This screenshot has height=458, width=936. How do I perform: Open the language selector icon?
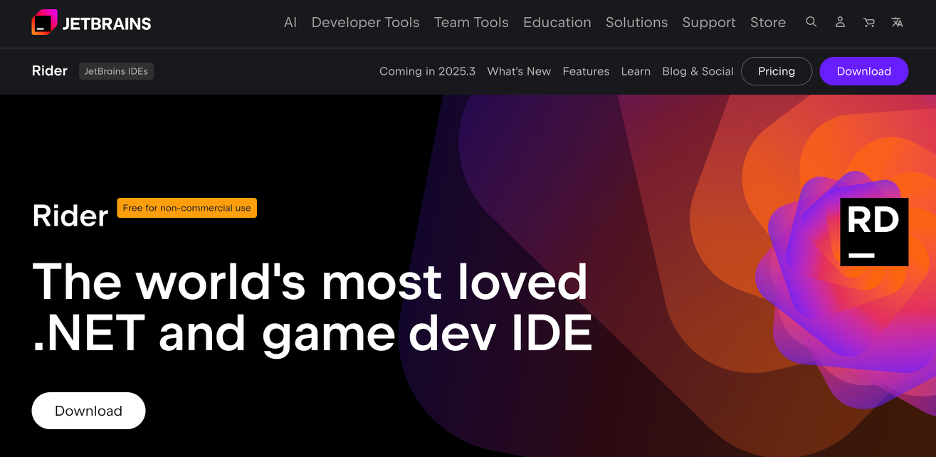pos(897,22)
